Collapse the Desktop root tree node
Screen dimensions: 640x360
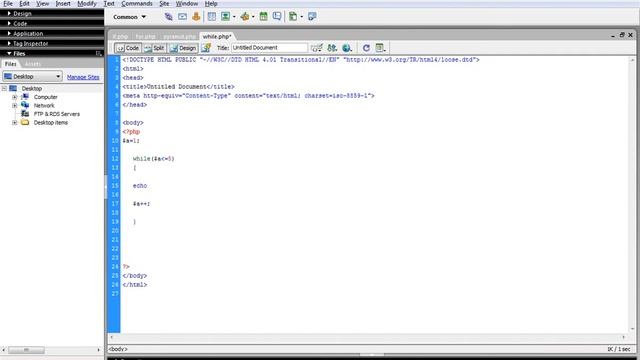click(x=4, y=88)
